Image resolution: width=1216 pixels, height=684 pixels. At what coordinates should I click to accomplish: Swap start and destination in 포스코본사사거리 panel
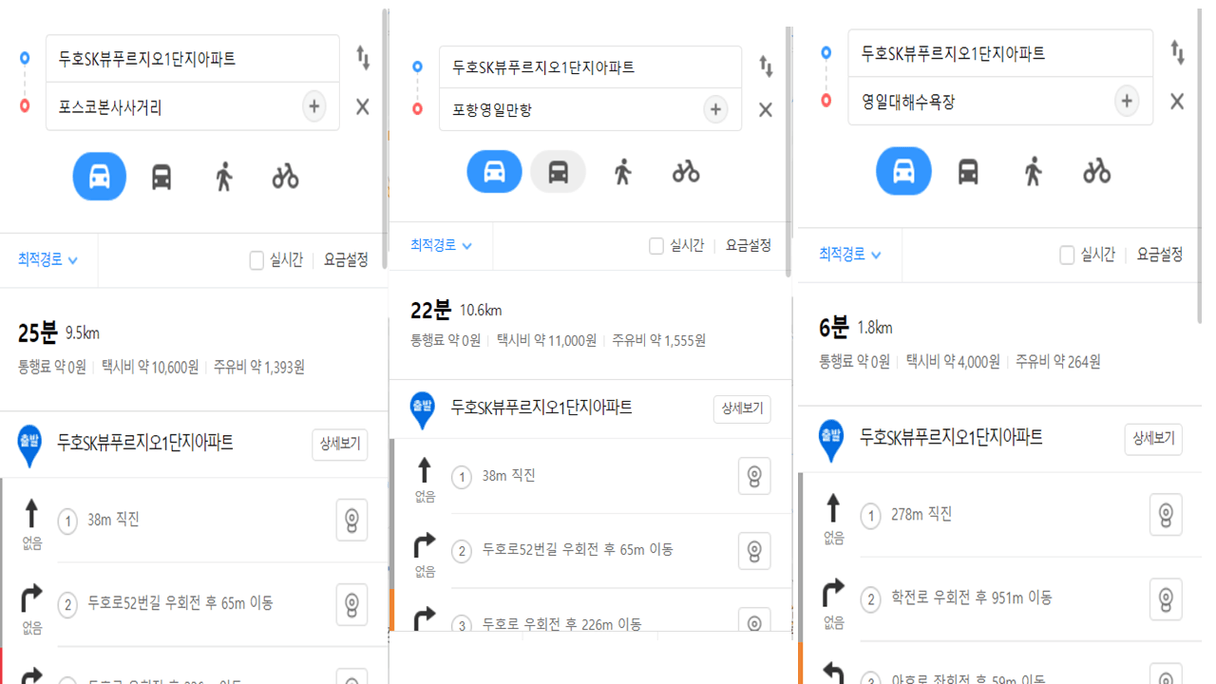(x=363, y=58)
